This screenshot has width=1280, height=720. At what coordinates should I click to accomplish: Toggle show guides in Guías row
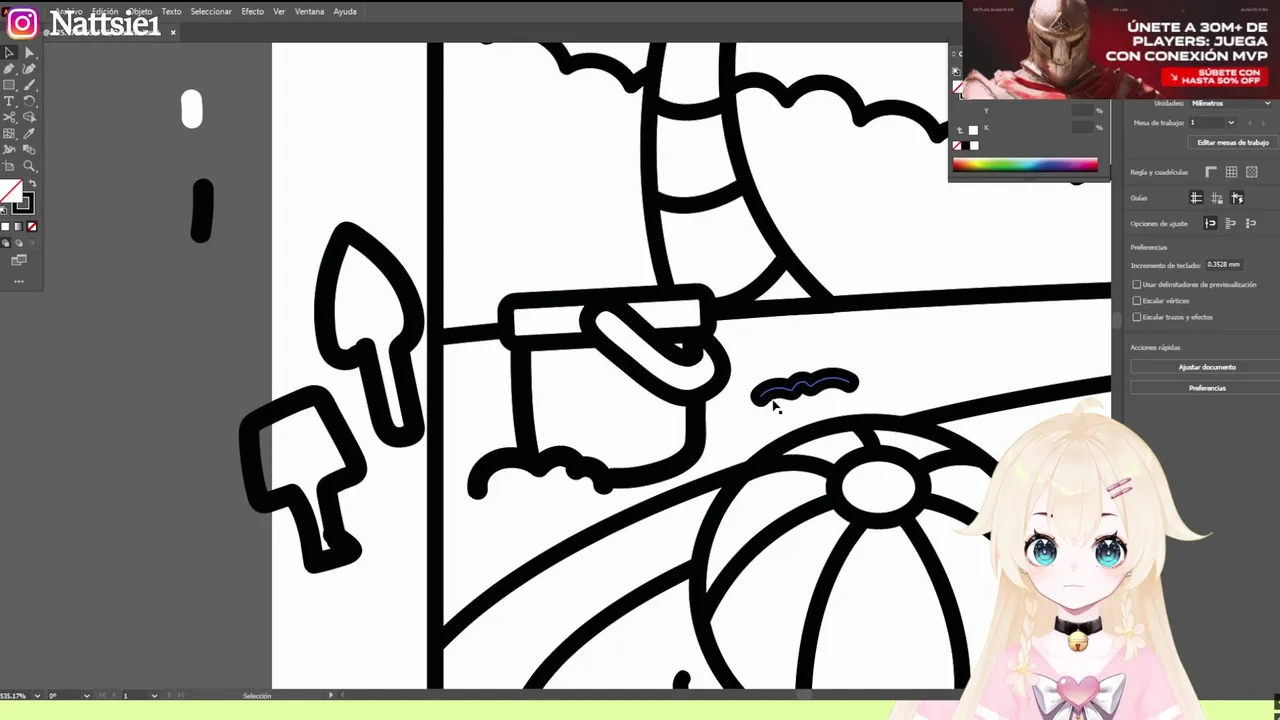(x=1196, y=198)
